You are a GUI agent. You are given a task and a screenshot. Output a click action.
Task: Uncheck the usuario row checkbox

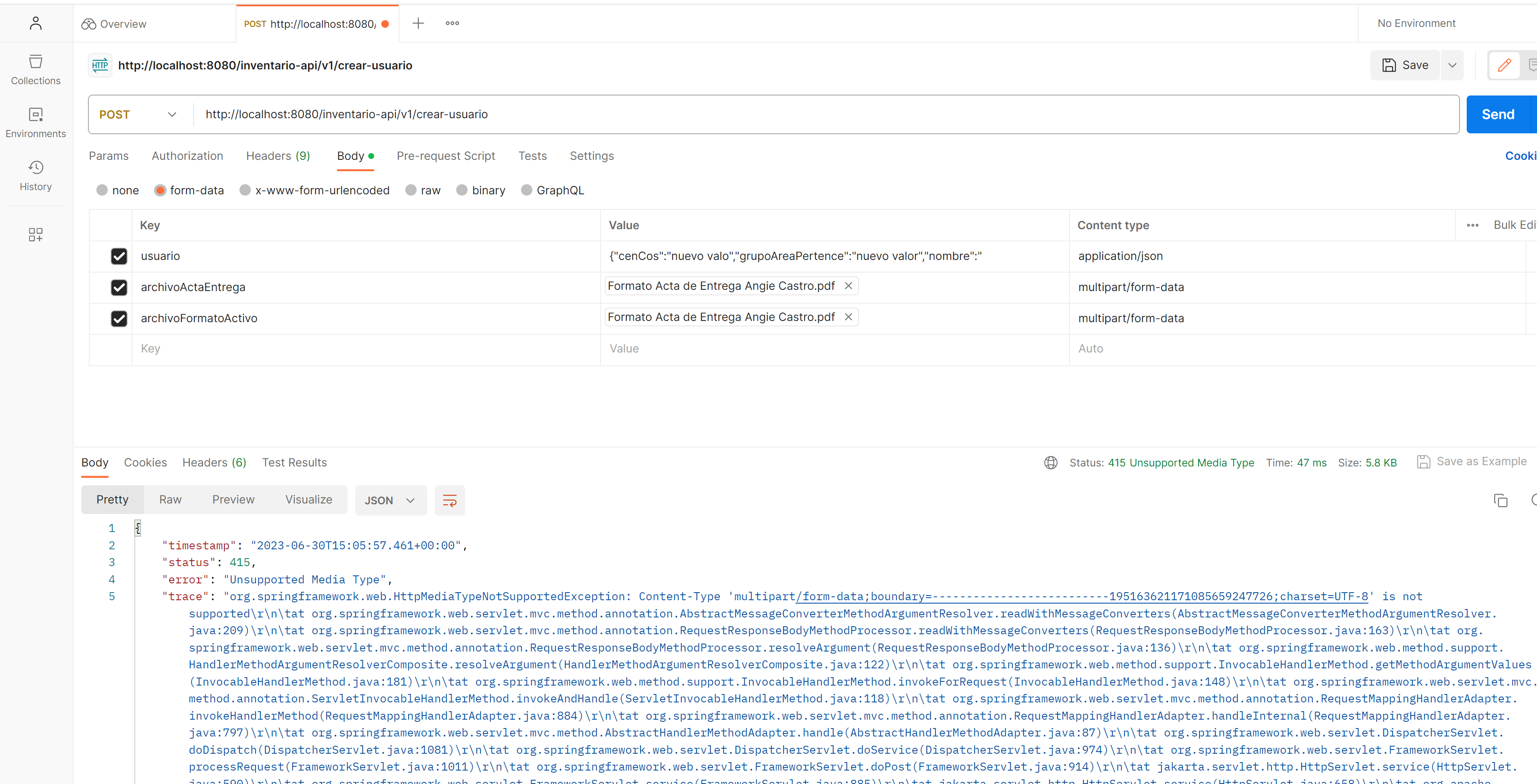(119, 257)
